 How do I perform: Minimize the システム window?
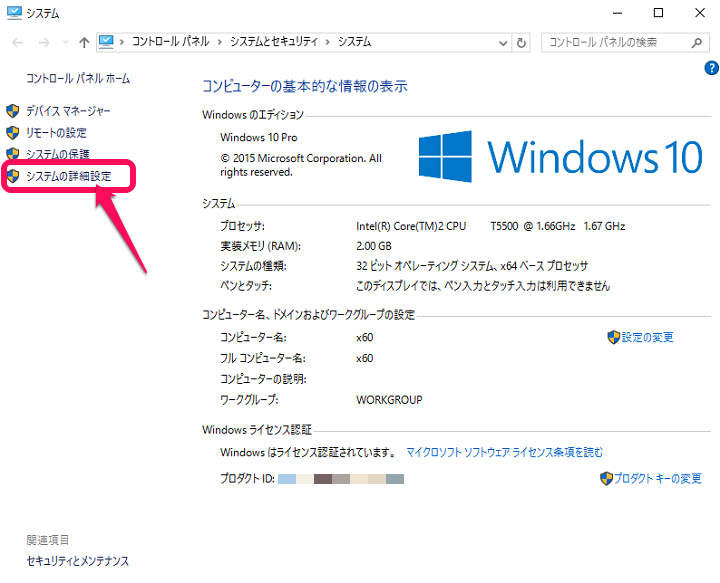tap(618, 13)
